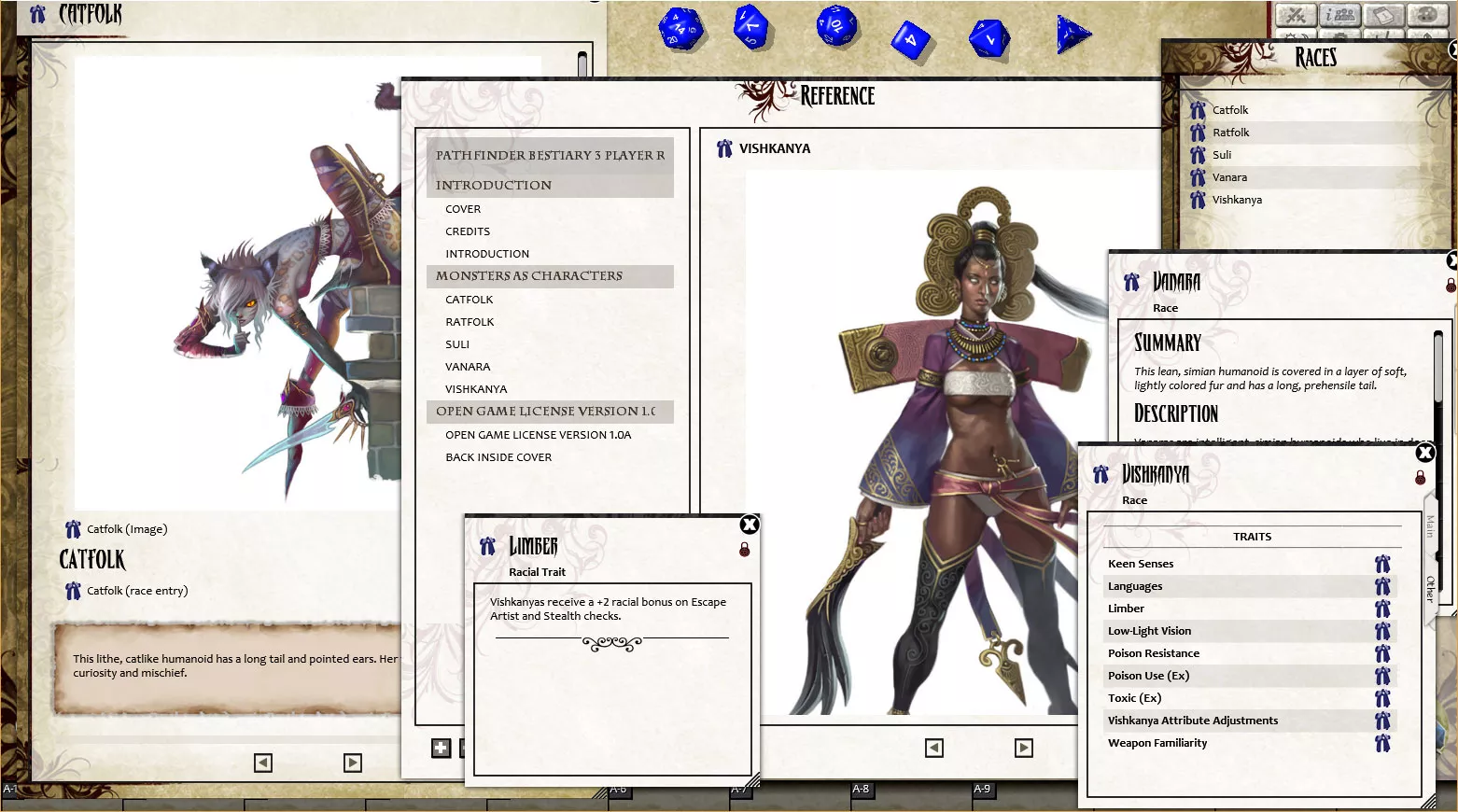Click link icon in Vishkanya race window header
The height and width of the screenshot is (812, 1458).
coord(1101,474)
